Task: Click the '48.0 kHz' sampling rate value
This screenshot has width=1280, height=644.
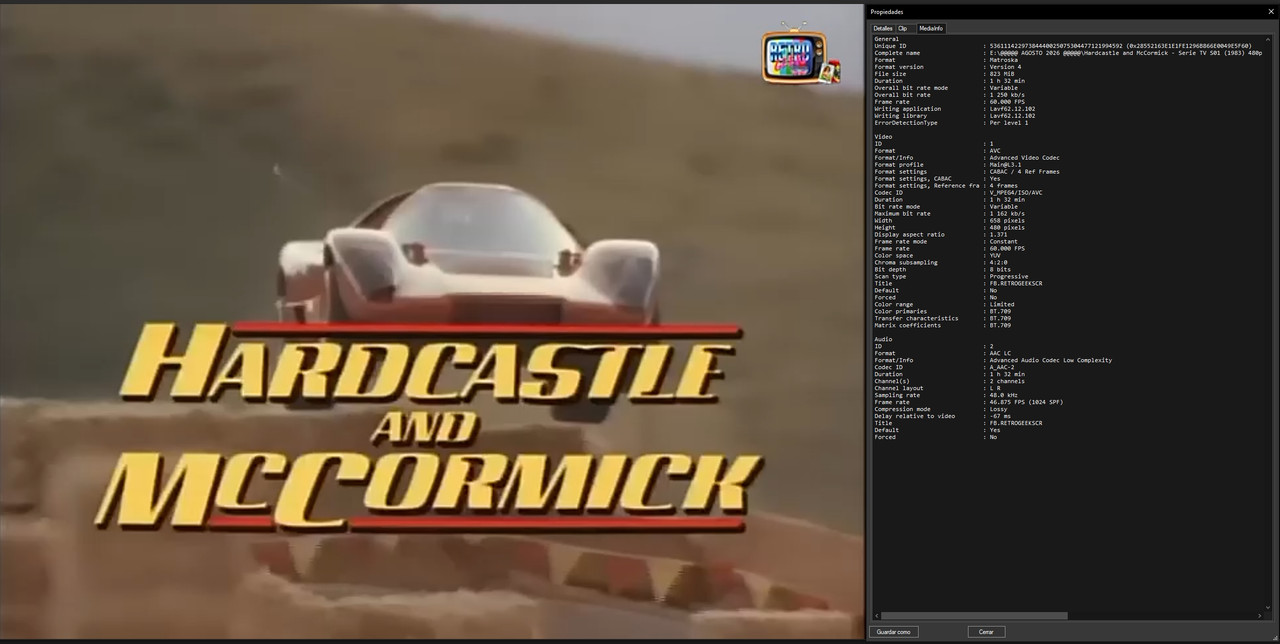Action: click(x=1003, y=396)
